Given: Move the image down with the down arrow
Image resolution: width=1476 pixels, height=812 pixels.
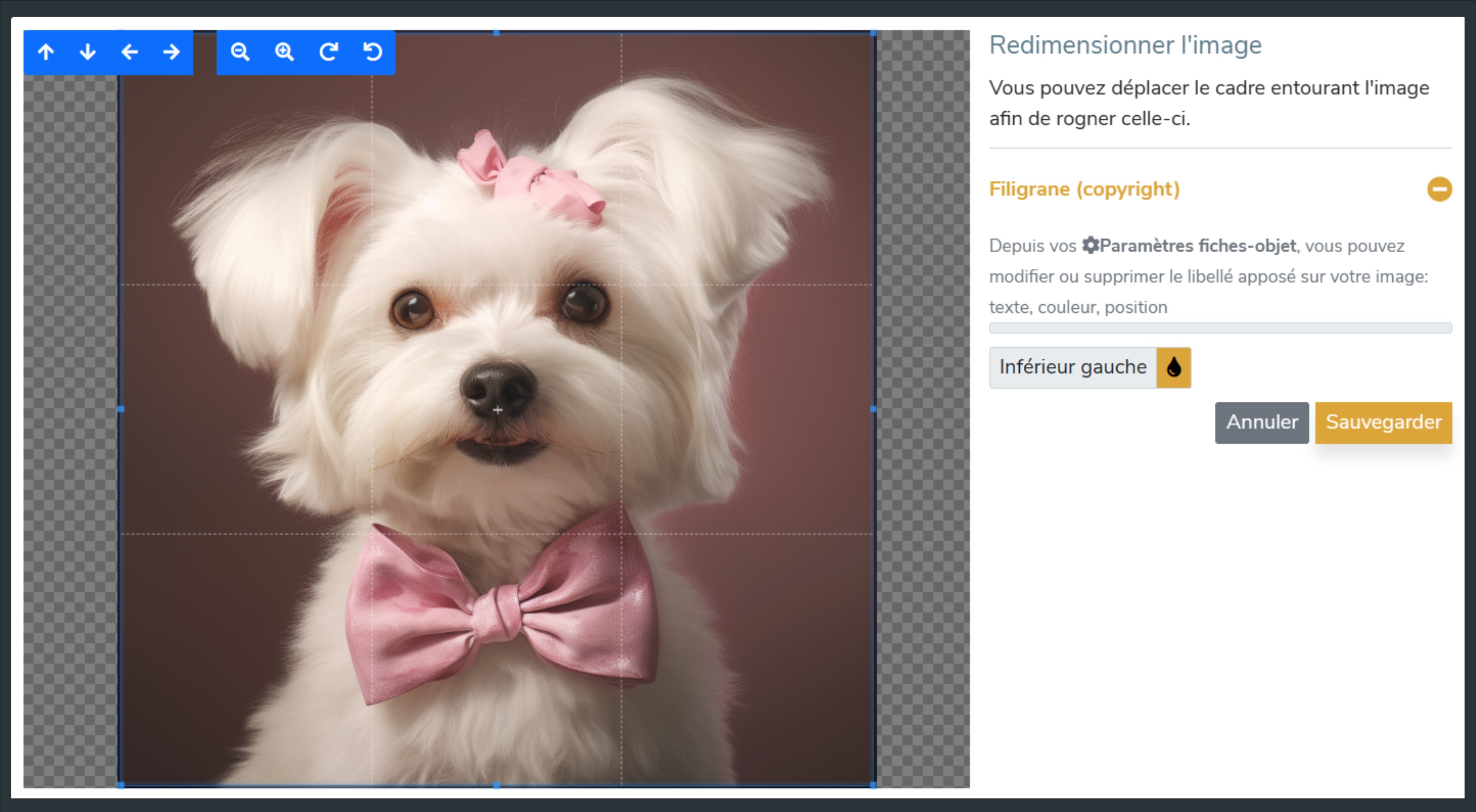Looking at the screenshot, I should tap(88, 52).
